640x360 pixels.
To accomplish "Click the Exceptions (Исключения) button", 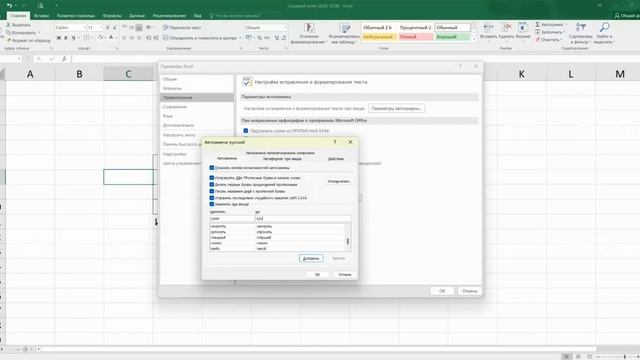I will pos(339,181).
